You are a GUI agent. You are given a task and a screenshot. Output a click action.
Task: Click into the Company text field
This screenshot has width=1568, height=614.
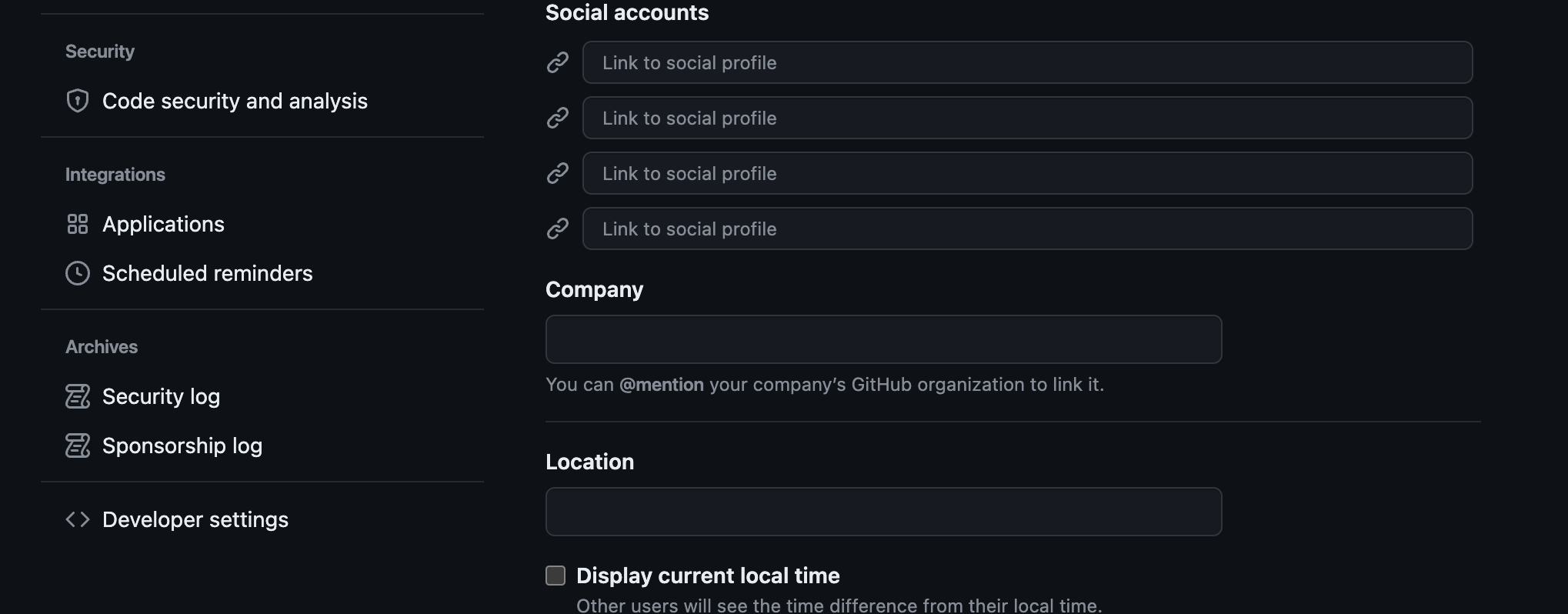(x=884, y=339)
